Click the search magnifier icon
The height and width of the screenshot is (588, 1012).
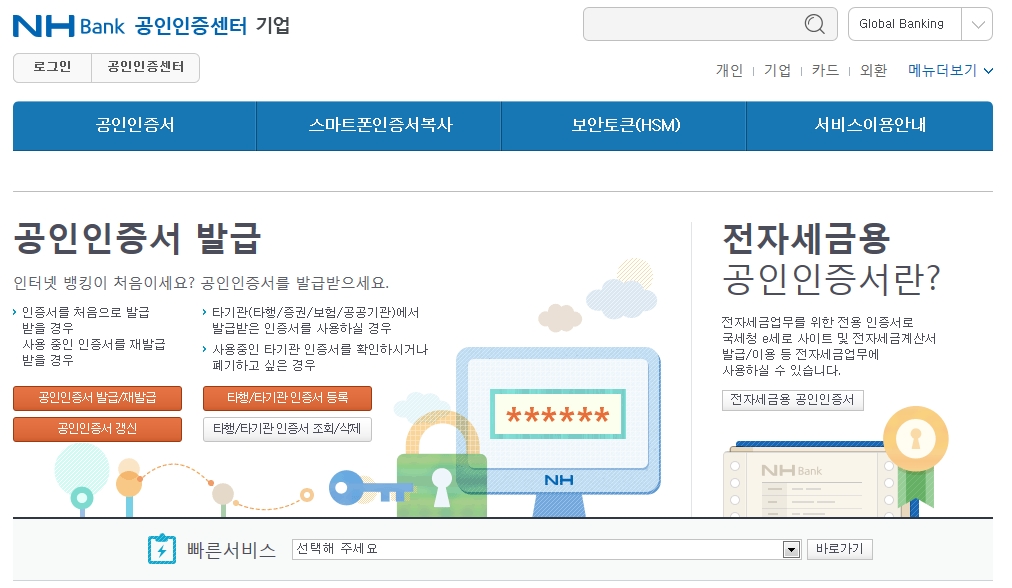[815, 25]
